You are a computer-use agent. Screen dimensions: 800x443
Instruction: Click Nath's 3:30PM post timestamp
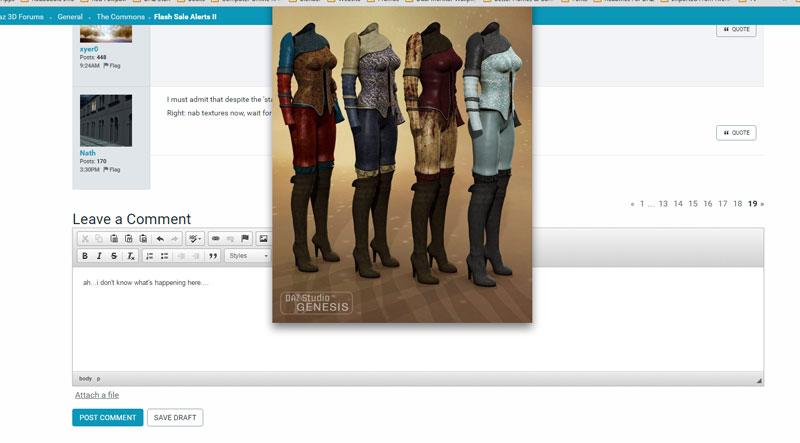point(89,169)
